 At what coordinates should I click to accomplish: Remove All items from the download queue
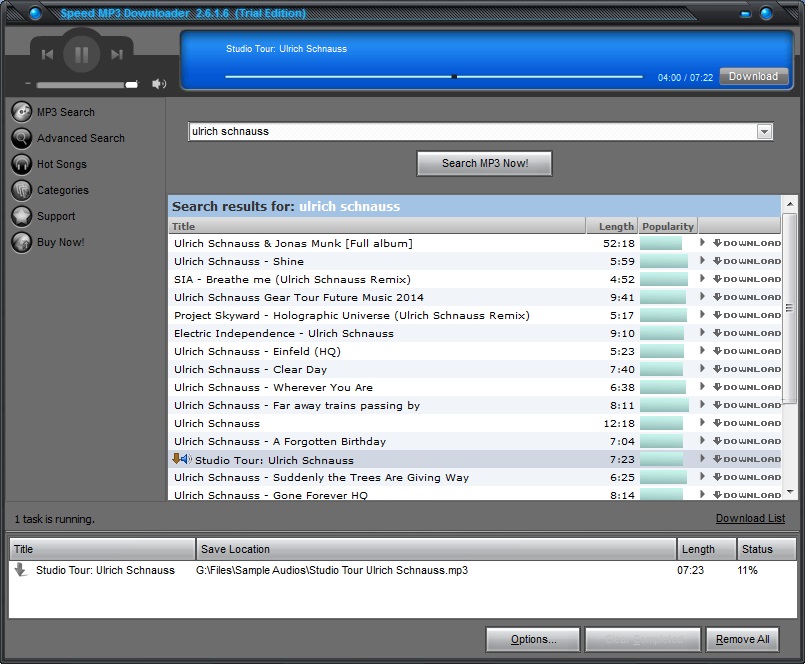(742, 639)
